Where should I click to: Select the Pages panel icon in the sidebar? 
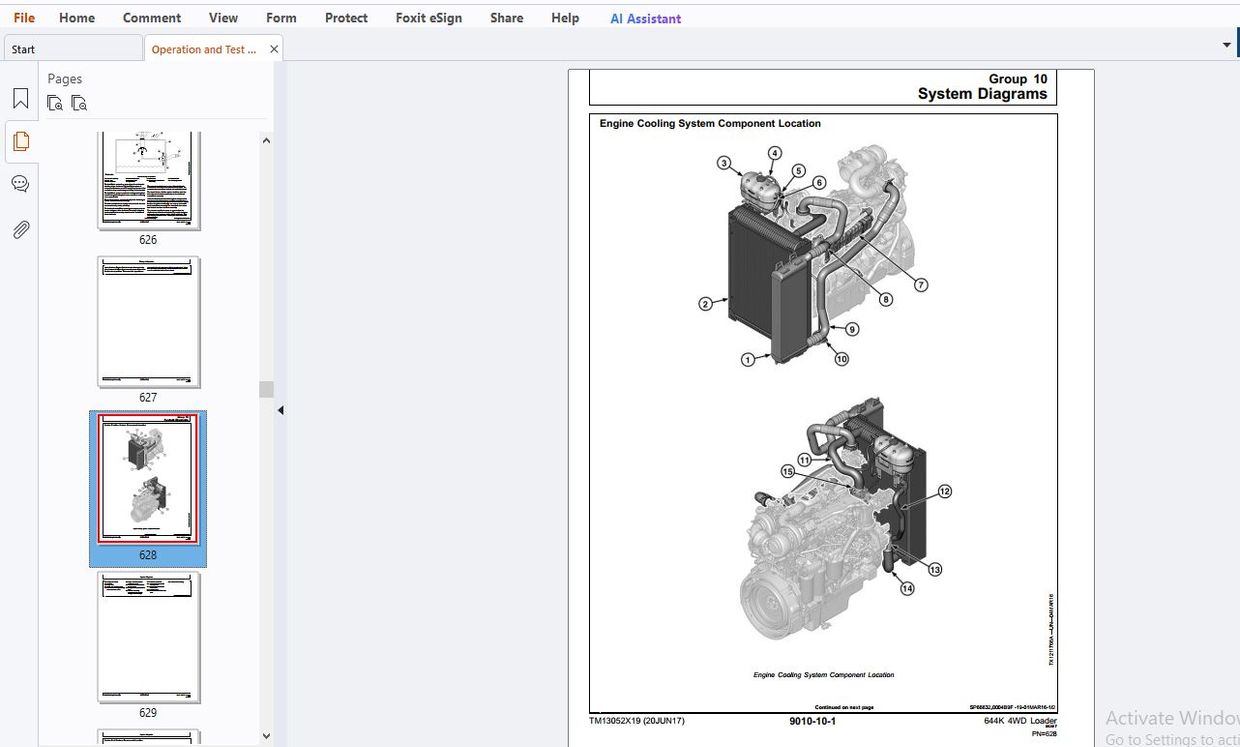tap(20, 141)
